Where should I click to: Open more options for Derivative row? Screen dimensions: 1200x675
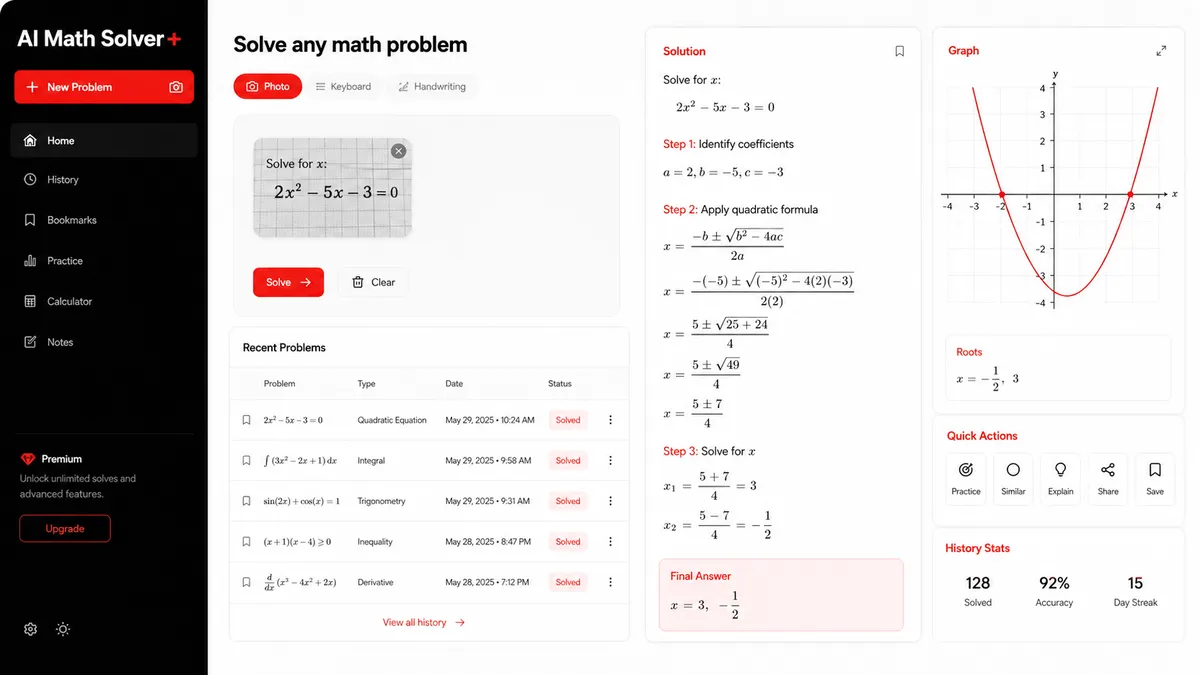(x=611, y=582)
